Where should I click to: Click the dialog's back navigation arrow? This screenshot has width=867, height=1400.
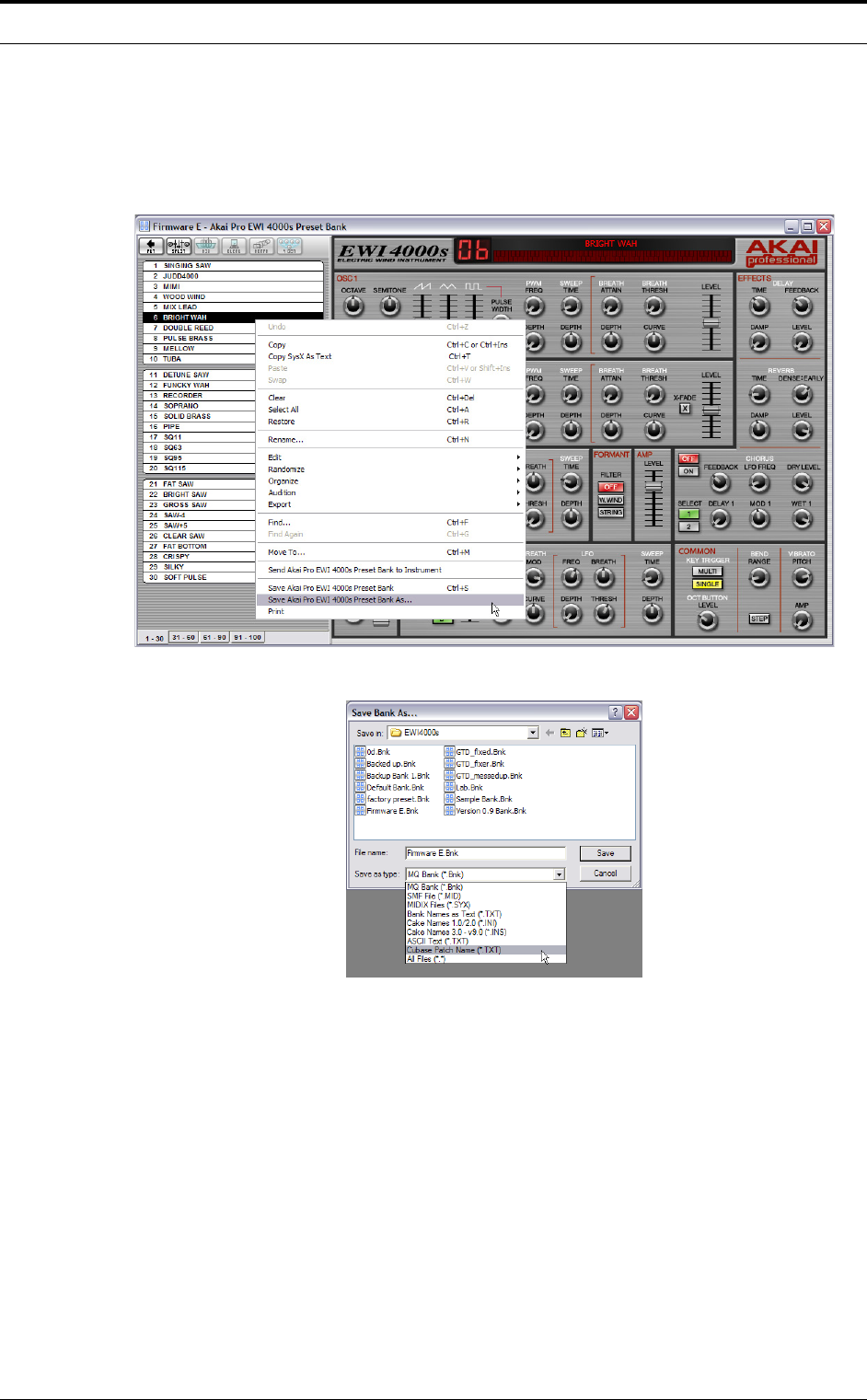549,734
